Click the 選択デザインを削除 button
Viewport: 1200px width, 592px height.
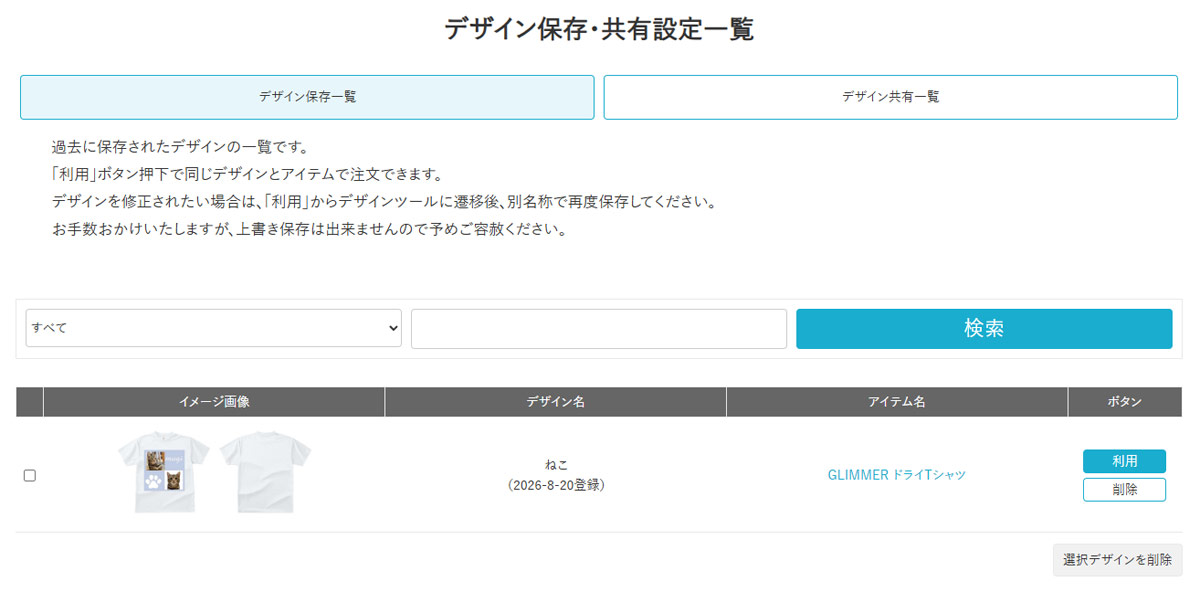1118,560
